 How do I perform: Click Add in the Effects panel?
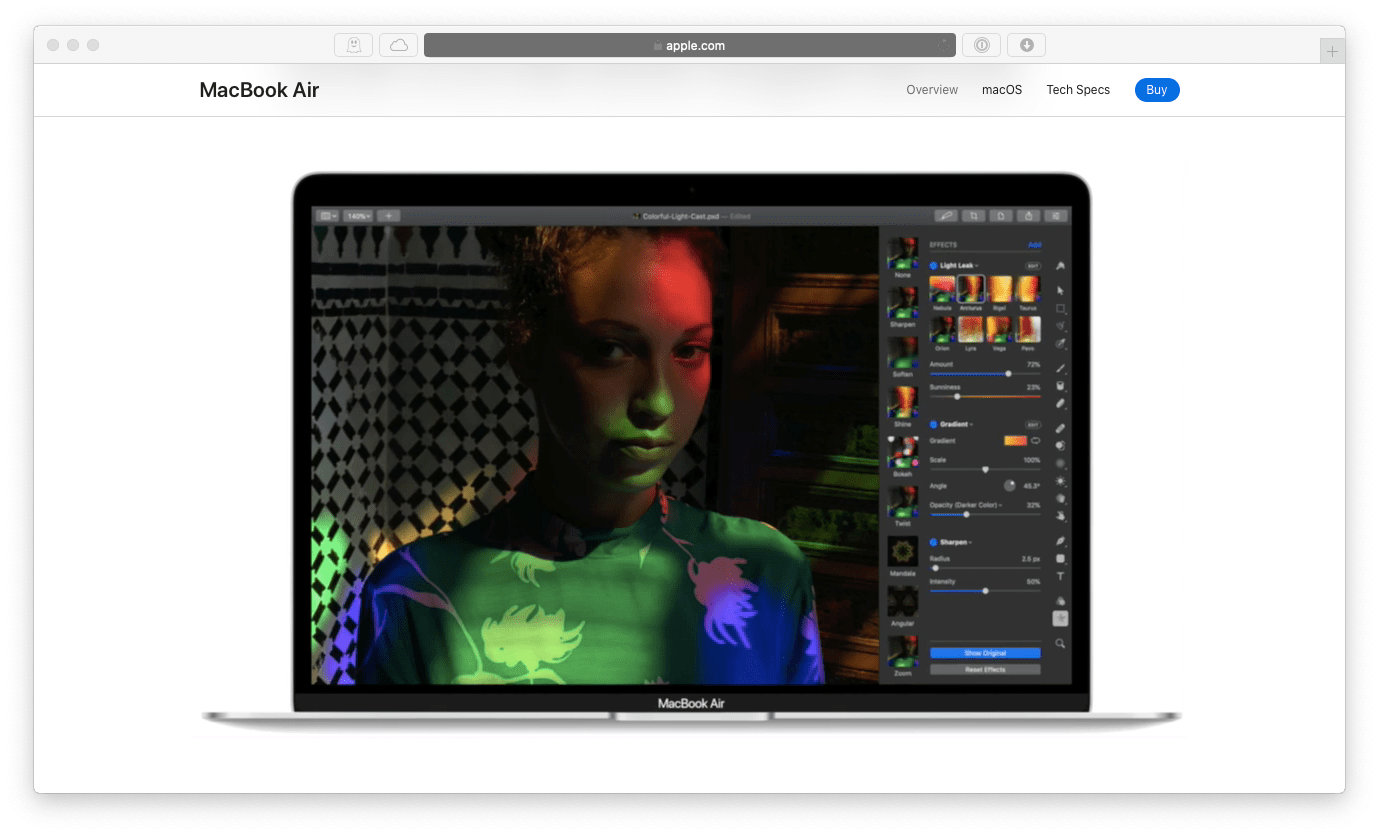pos(1034,245)
